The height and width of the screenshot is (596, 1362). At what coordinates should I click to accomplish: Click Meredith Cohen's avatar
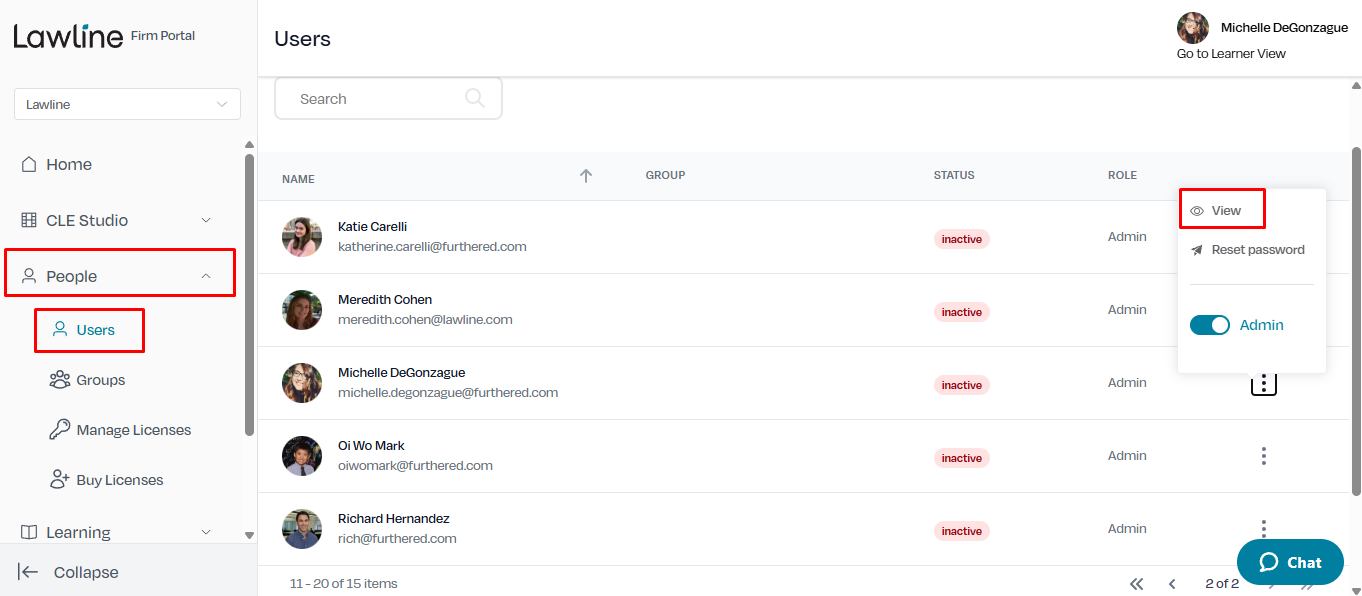click(302, 310)
